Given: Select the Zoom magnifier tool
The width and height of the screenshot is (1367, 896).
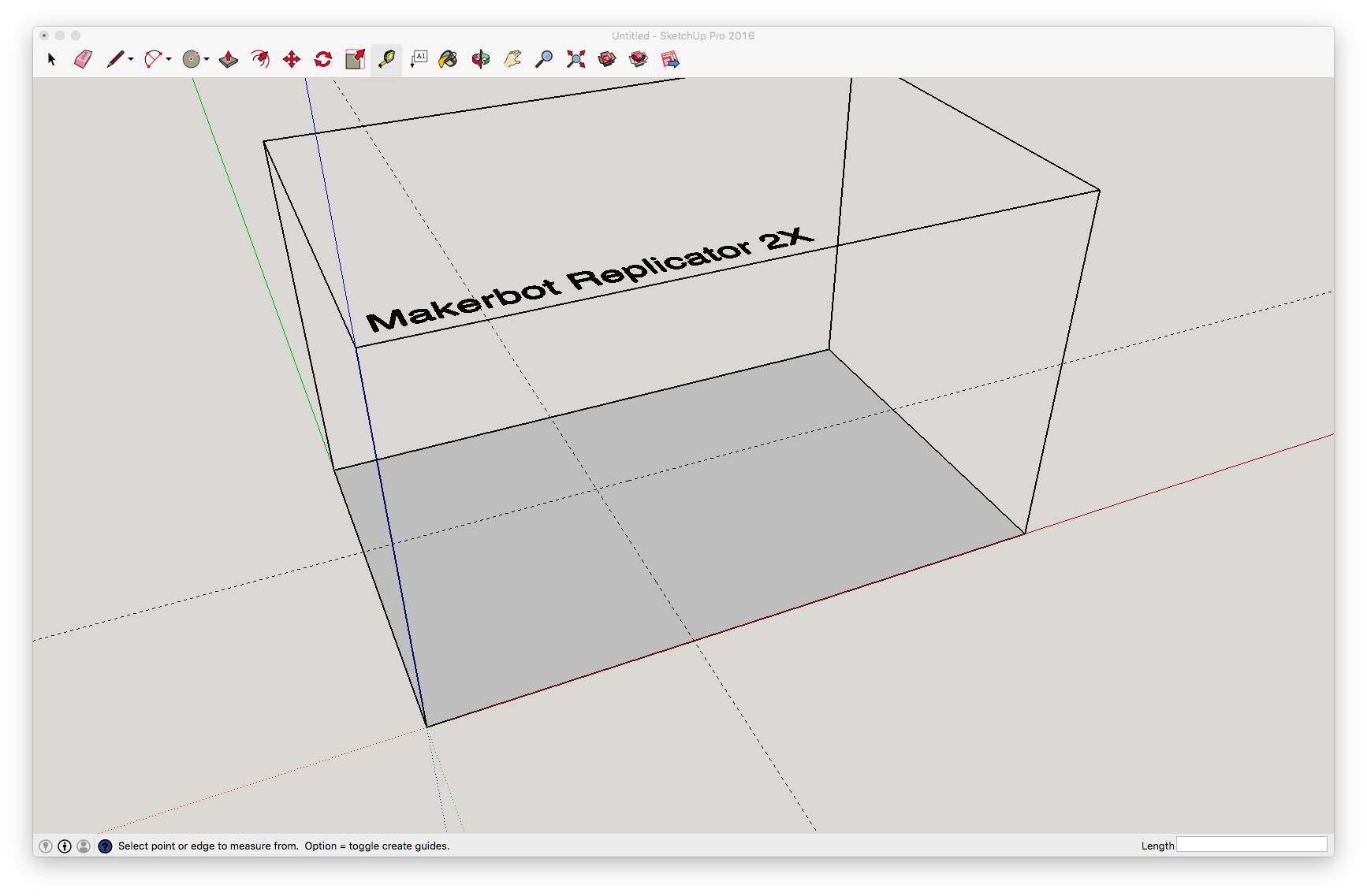Looking at the screenshot, I should tap(544, 59).
